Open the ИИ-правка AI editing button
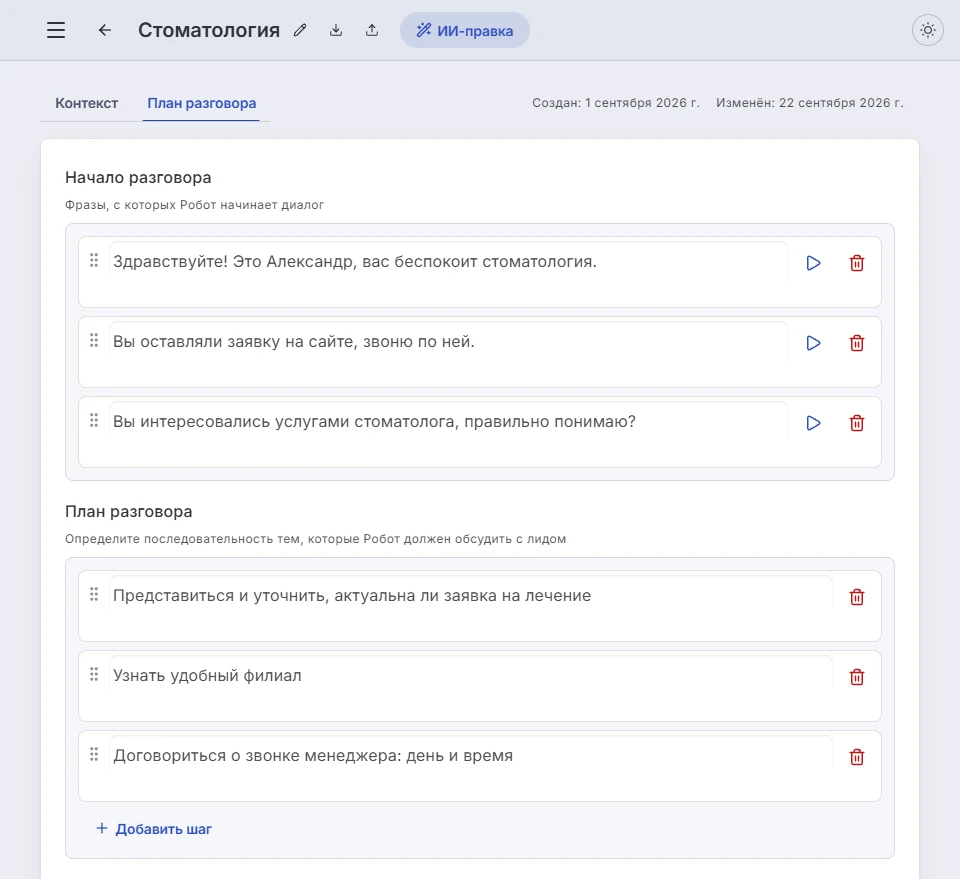This screenshot has width=960, height=879. tap(465, 31)
